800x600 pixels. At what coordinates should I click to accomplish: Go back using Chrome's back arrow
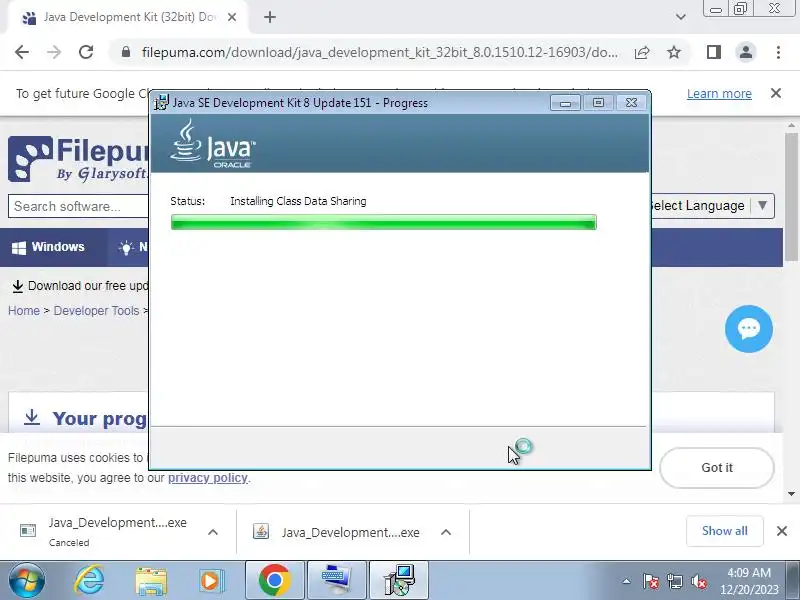click(22, 52)
